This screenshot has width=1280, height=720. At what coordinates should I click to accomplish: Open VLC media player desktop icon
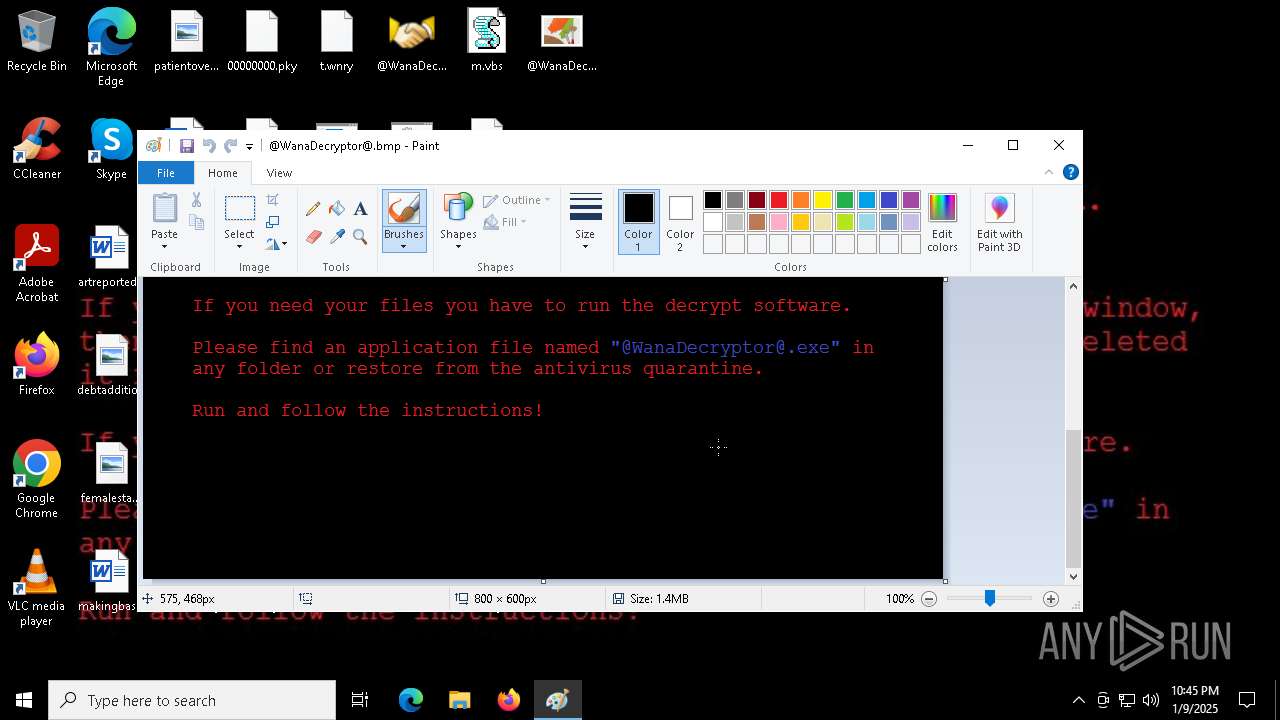(36, 588)
